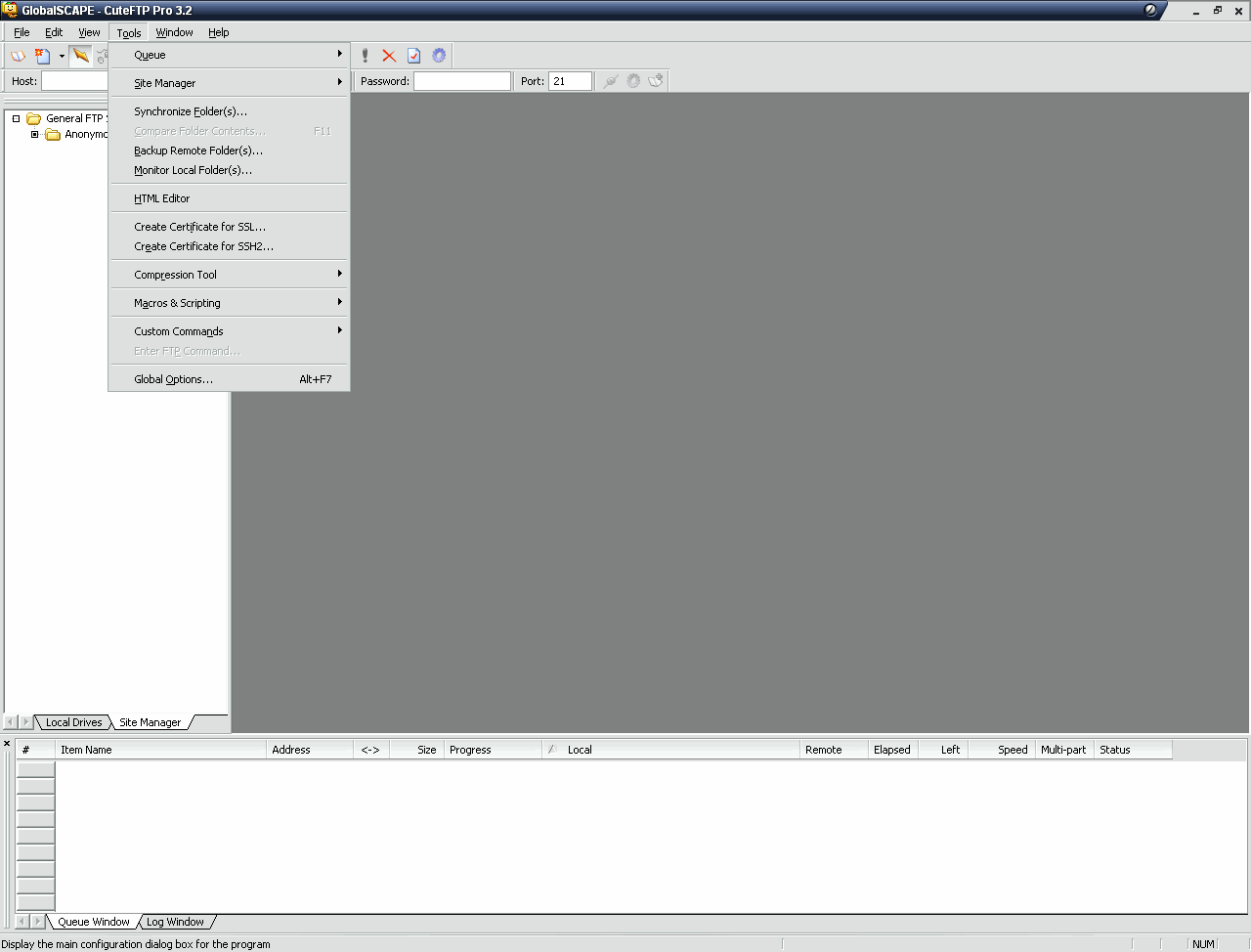The width and height of the screenshot is (1251, 952).
Task: Click the Anonymous folder icon in tree
Action: 53,134
